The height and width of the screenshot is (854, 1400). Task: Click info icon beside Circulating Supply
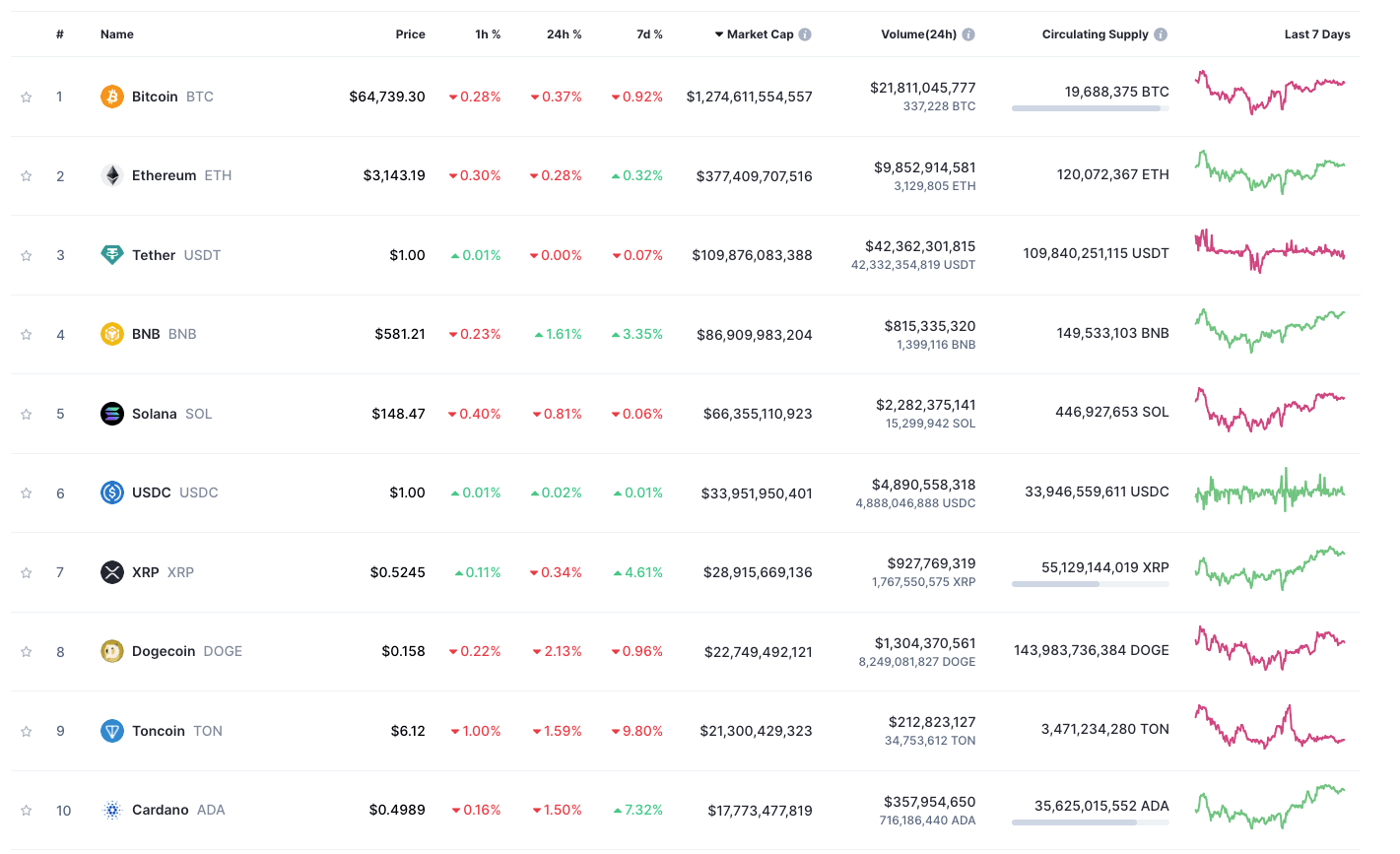tap(1161, 34)
